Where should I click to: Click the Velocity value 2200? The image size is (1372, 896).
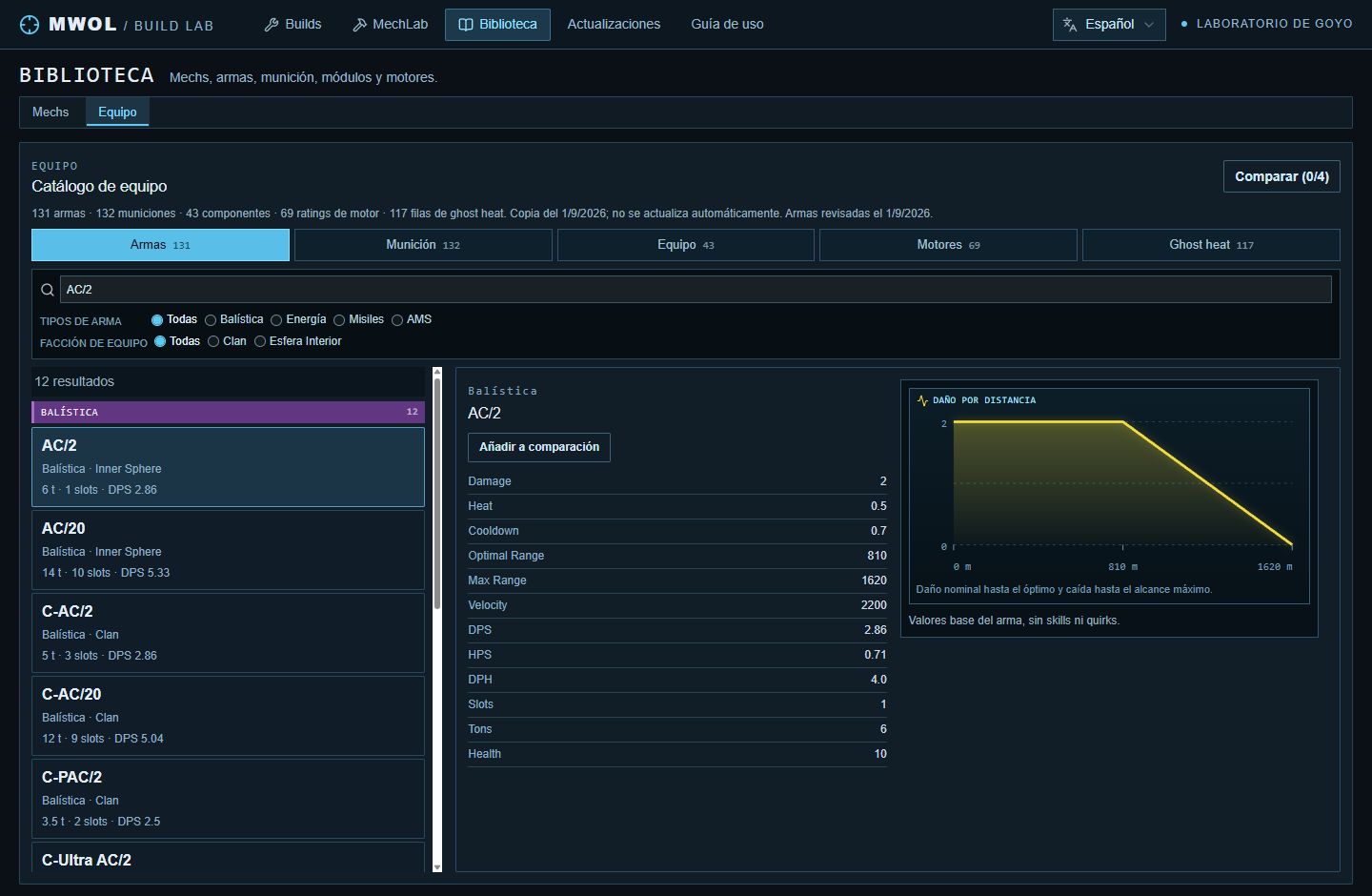(874, 605)
